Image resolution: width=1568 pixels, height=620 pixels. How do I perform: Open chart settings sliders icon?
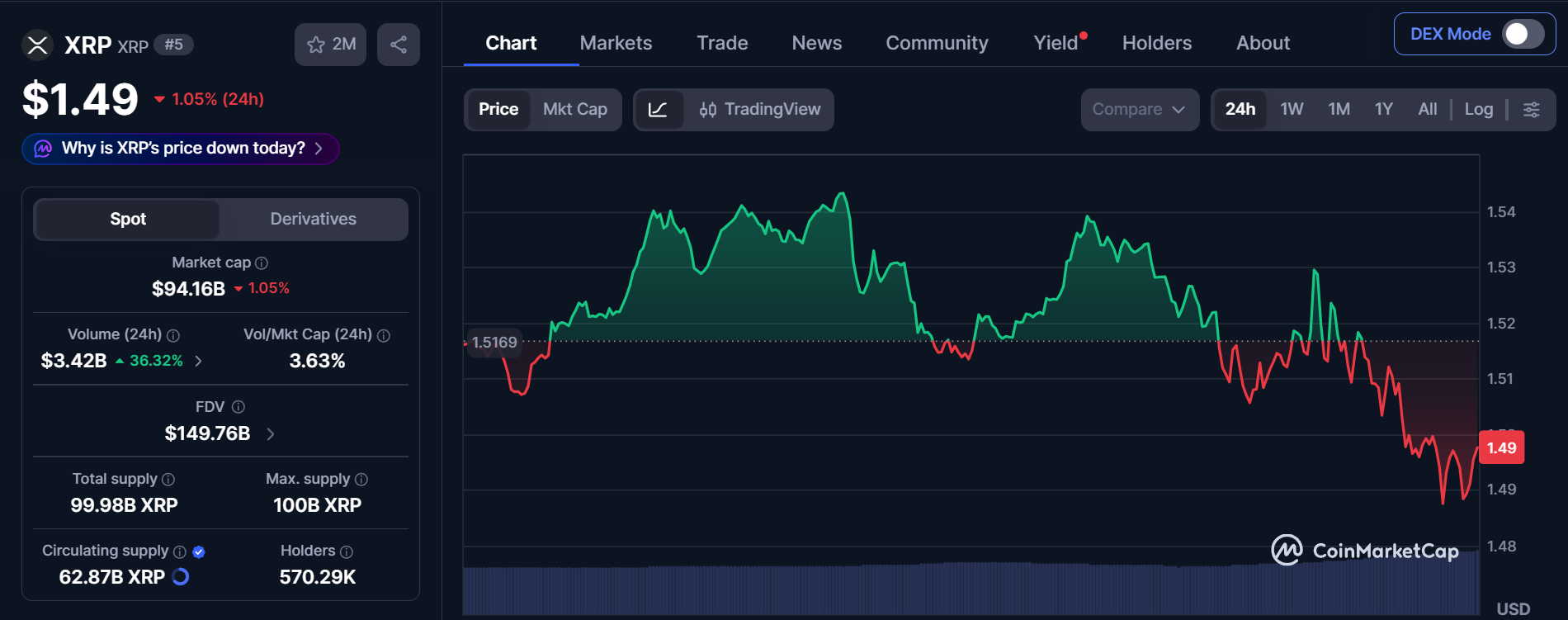(x=1532, y=110)
